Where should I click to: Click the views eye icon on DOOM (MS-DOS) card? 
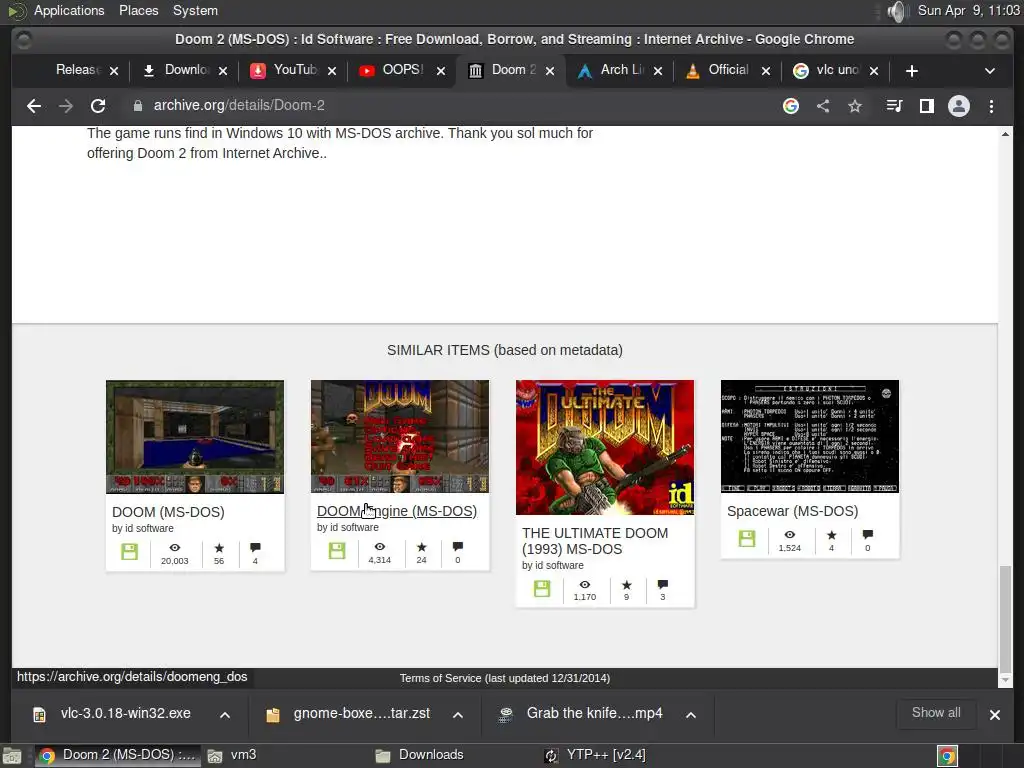(x=174, y=547)
